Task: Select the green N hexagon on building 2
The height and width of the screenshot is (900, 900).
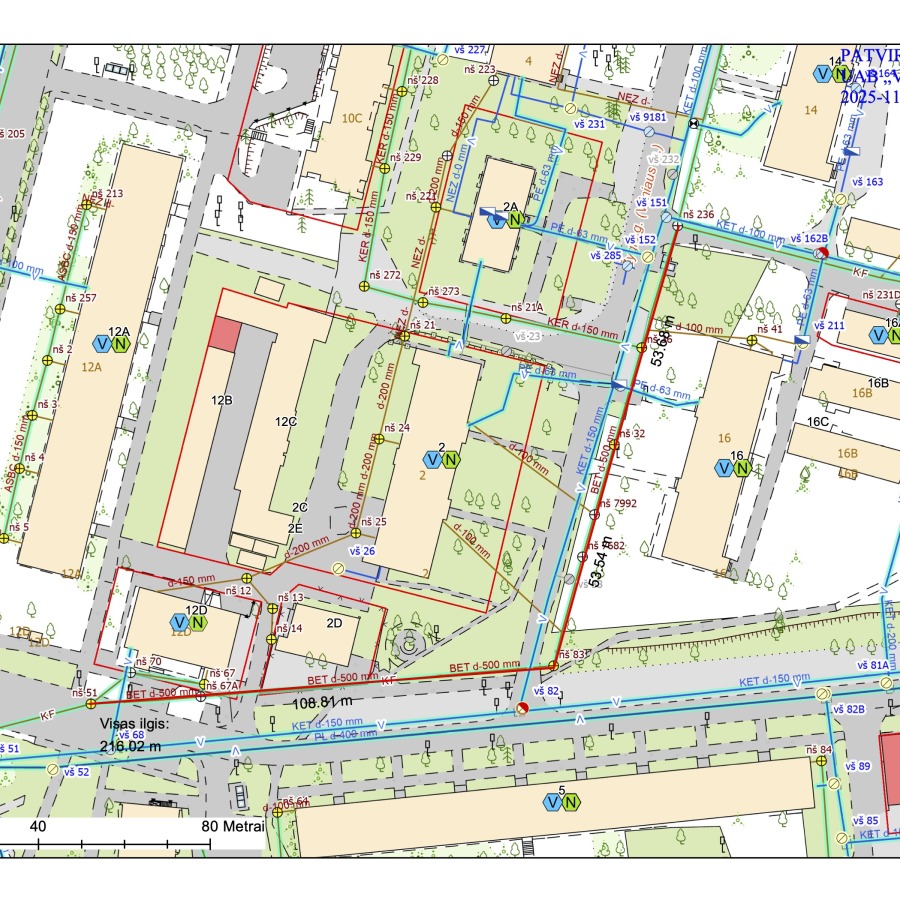Action: pyautogui.click(x=451, y=460)
